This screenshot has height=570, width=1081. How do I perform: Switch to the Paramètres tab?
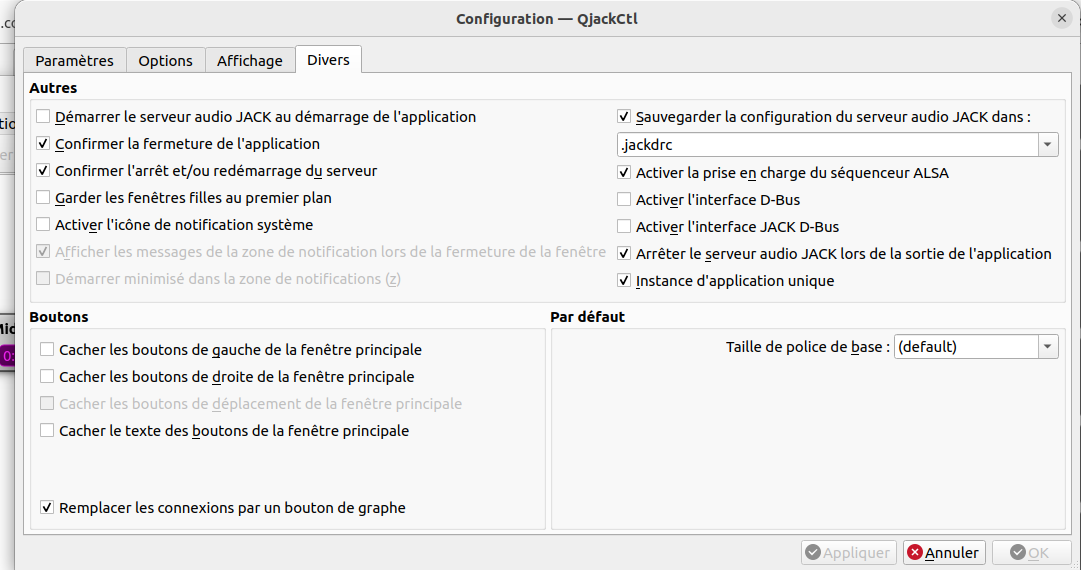[75, 60]
